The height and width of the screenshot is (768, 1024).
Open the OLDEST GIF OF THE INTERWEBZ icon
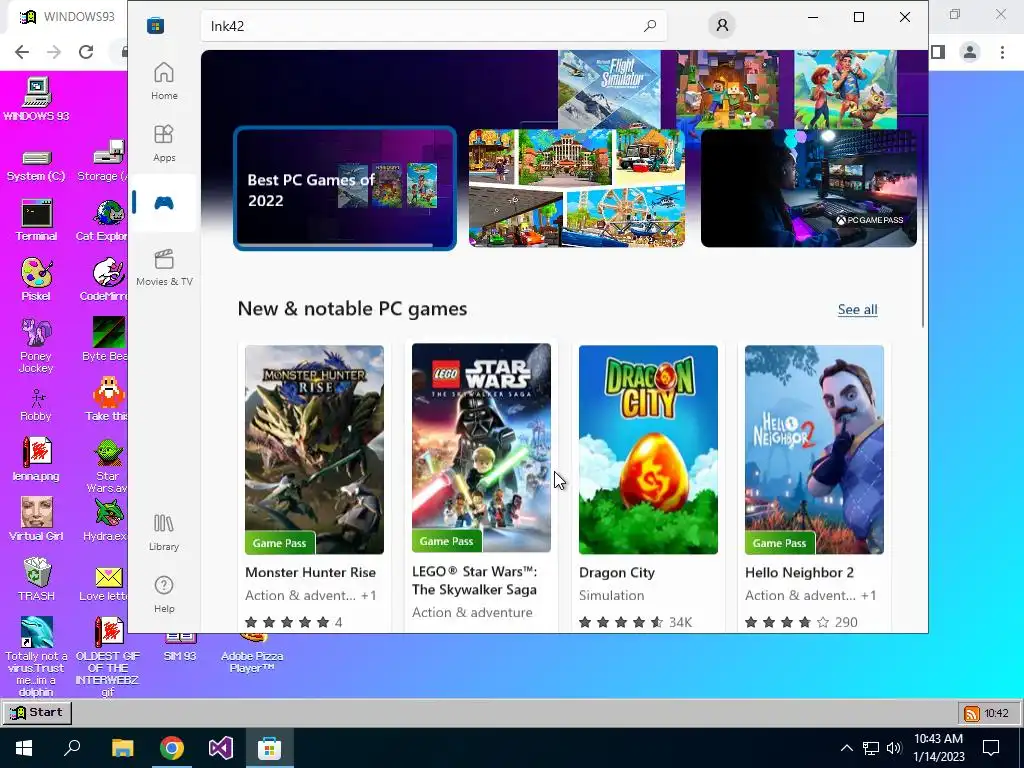[108, 656]
